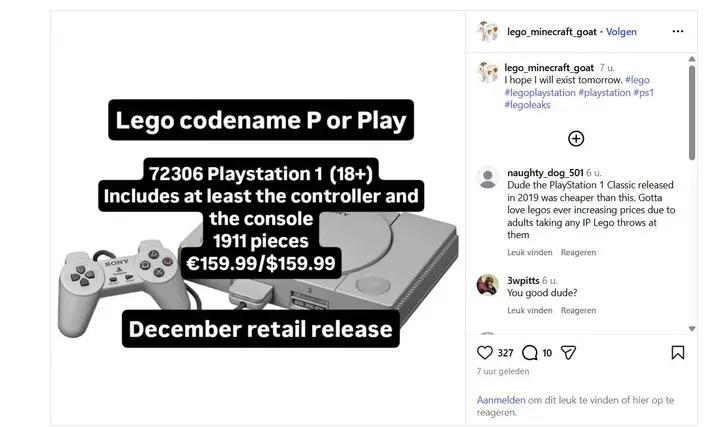The image size is (720, 427).
Task: Open comments via speech bubble icon
Action: click(x=529, y=353)
